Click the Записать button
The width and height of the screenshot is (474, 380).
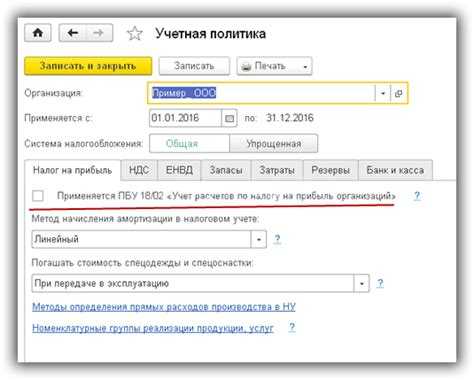click(x=194, y=66)
